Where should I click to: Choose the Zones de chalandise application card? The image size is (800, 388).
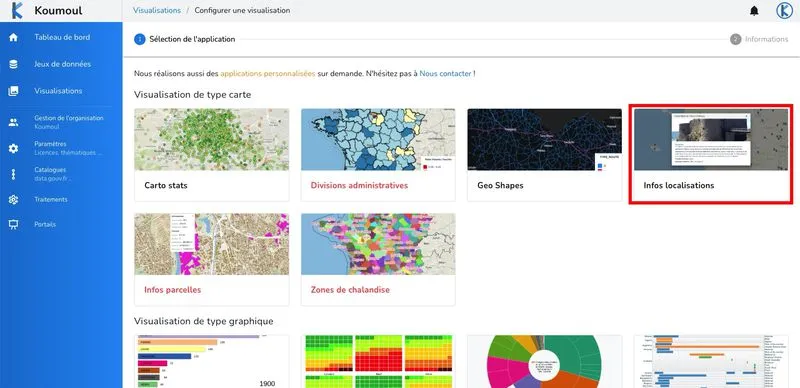[x=378, y=259]
